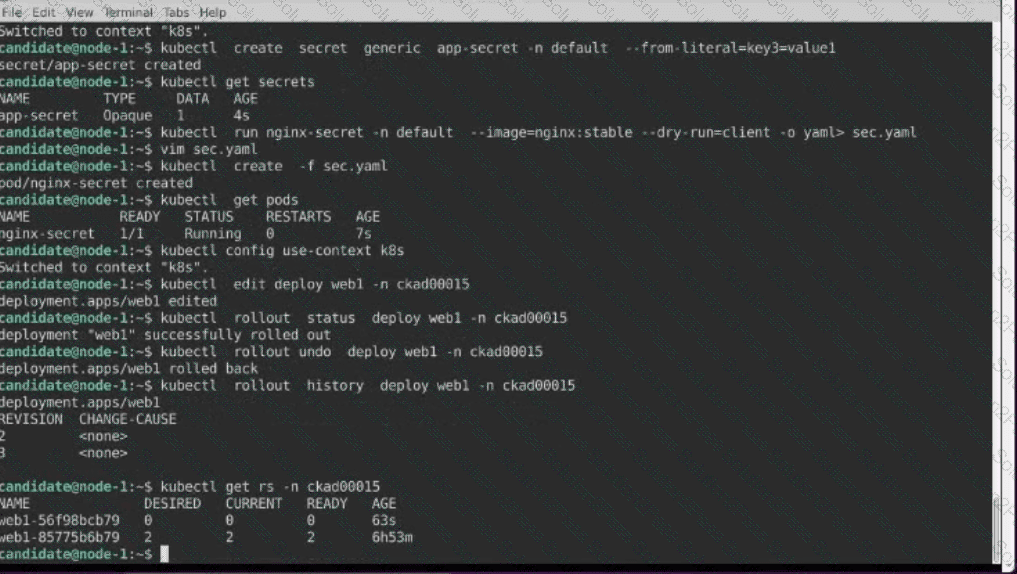Click the scrollbar track above the thumb
The image size is (1017, 574).
[x=994, y=250]
